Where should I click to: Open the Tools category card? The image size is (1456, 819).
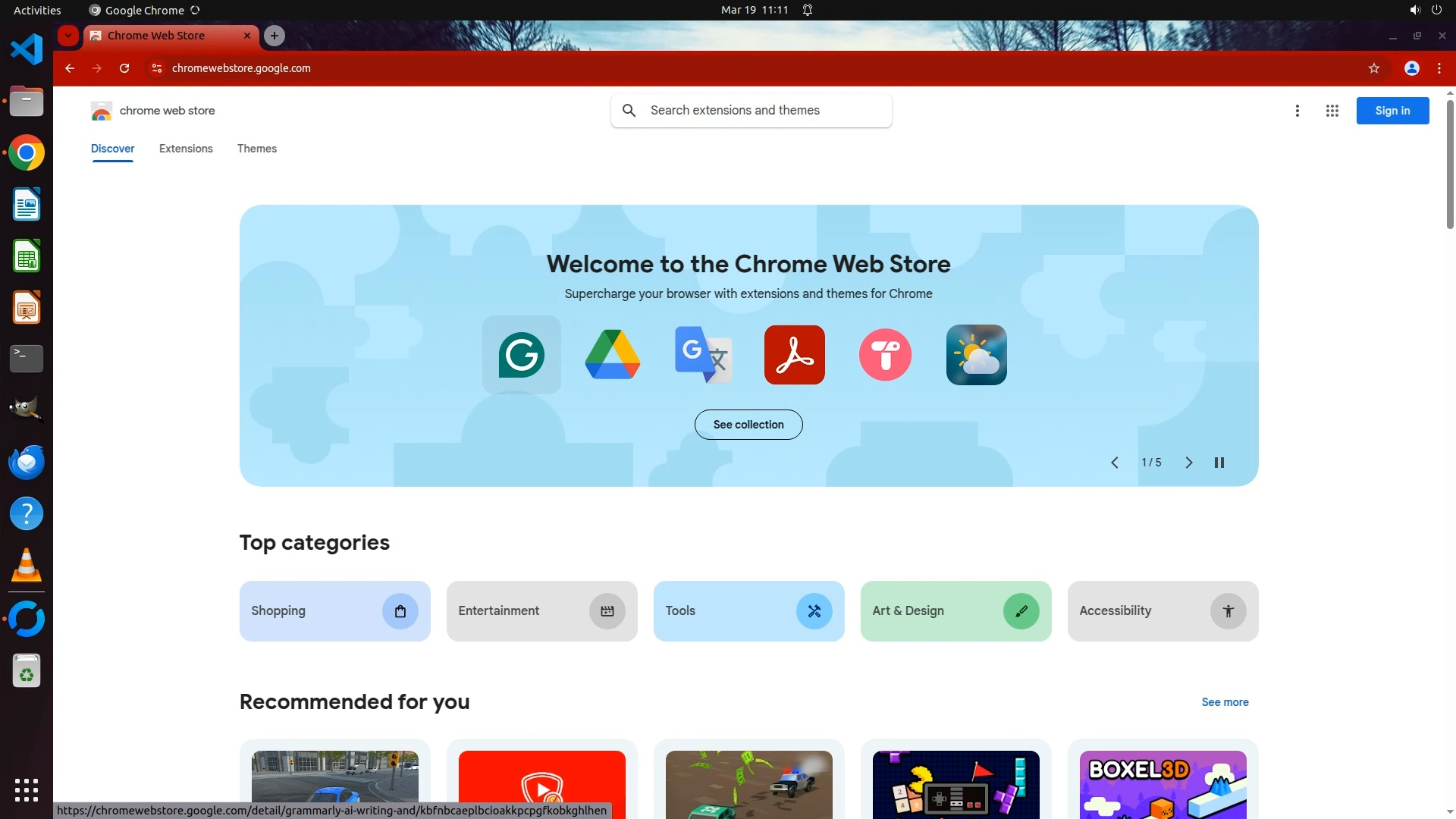[748, 611]
